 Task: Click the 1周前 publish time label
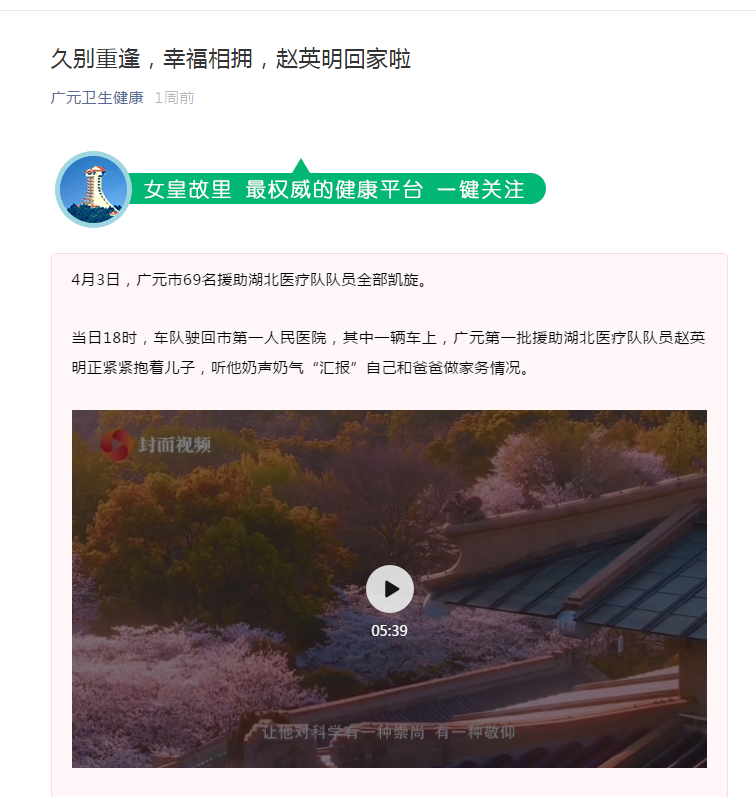click(174, 98)
